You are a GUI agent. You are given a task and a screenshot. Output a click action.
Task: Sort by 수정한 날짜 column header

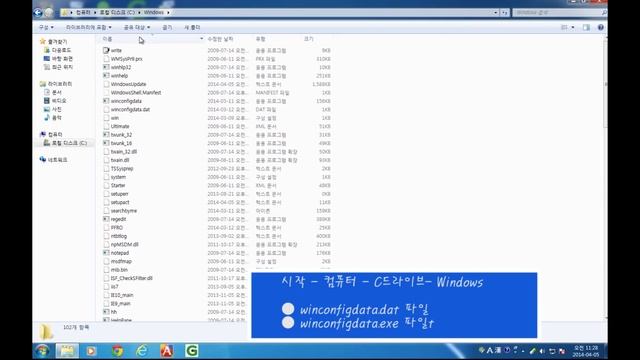click(x=220, y=39)
